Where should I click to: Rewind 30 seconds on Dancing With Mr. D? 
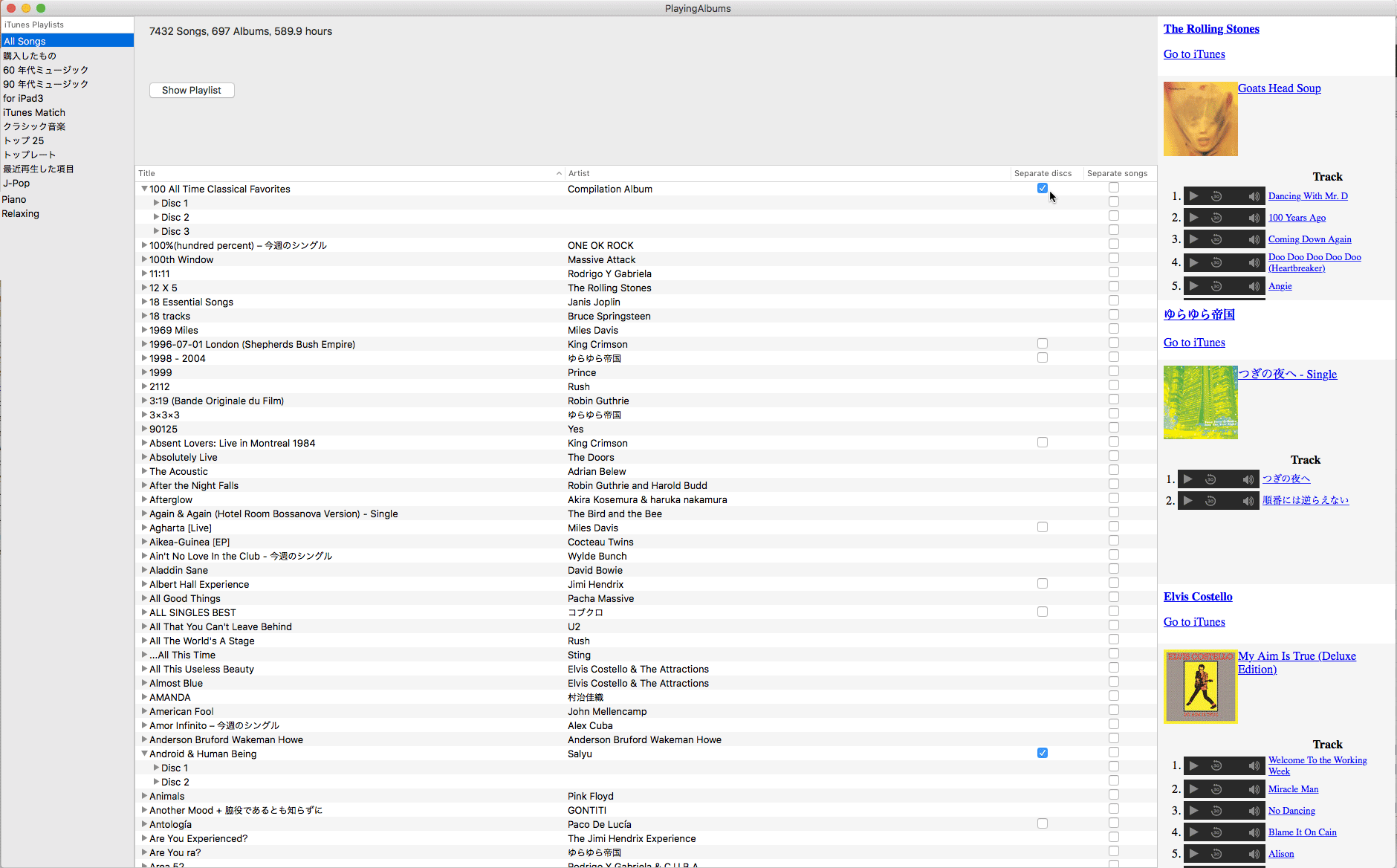1216,196
